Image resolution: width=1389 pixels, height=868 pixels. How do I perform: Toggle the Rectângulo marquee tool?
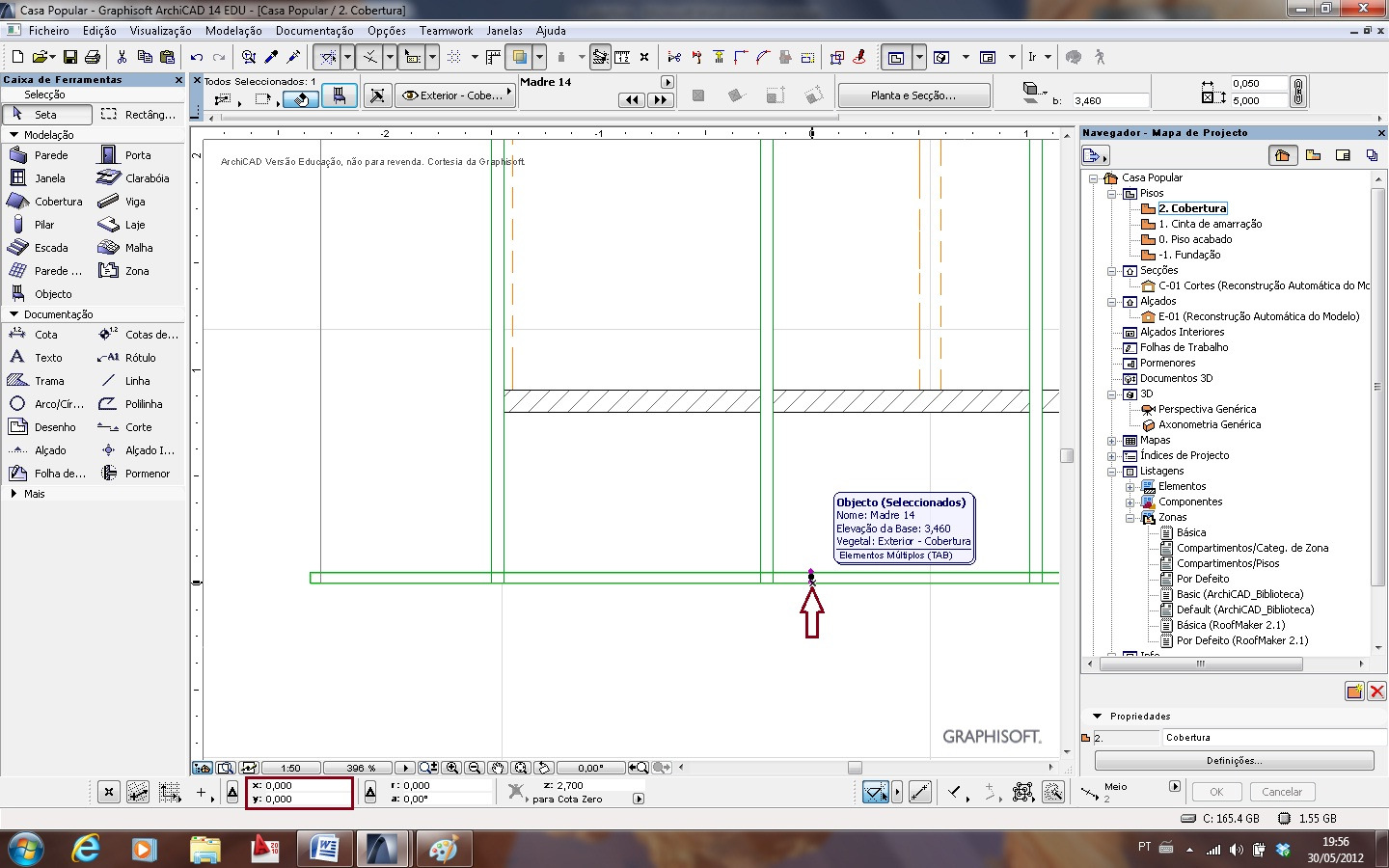[x=139, y=115]
